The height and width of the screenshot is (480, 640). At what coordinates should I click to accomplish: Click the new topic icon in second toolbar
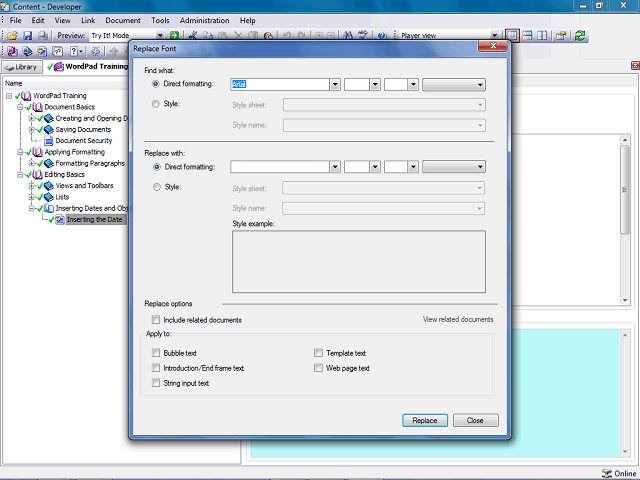coord(42,51)
